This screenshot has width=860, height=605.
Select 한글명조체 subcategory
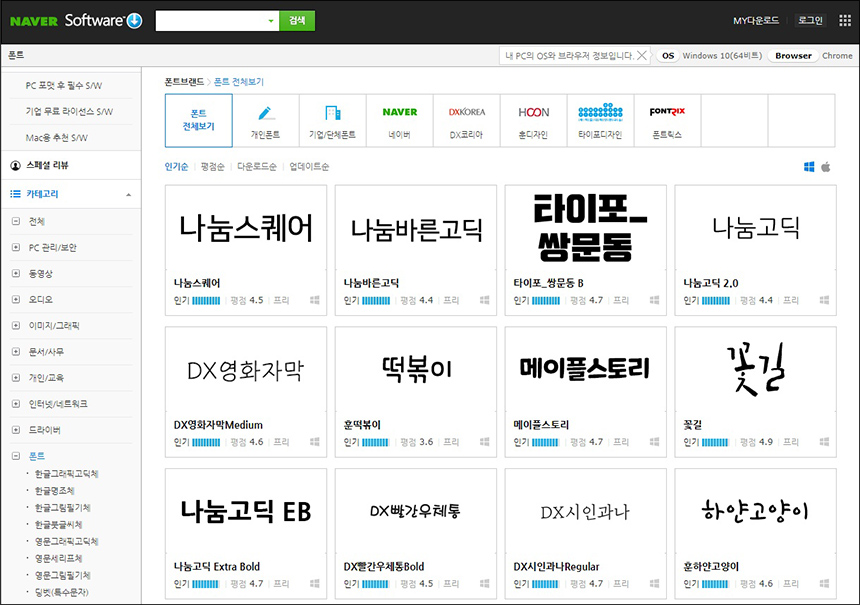click(55, 490)
